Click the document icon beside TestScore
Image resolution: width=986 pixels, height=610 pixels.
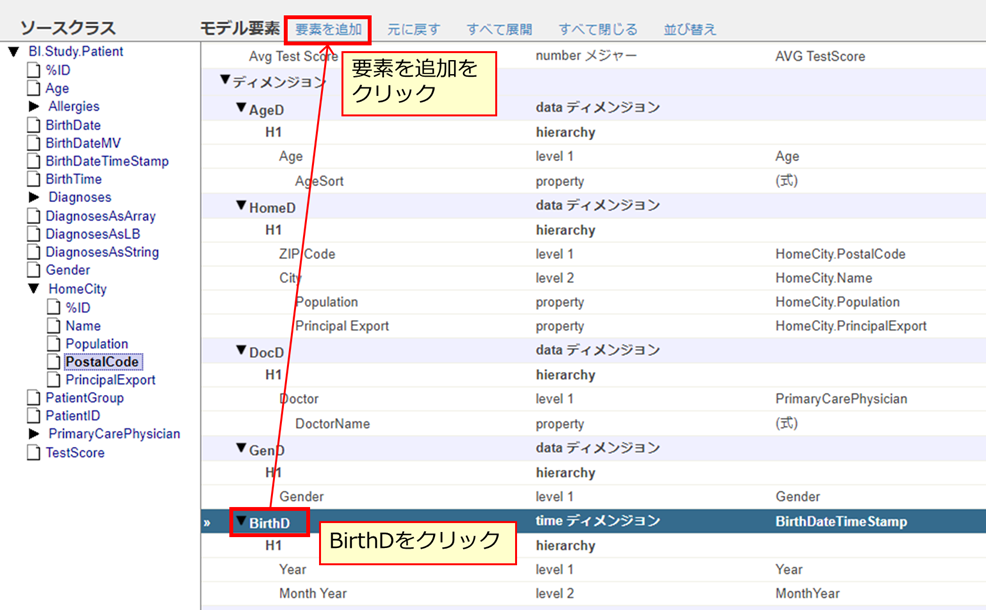(33, 453)
